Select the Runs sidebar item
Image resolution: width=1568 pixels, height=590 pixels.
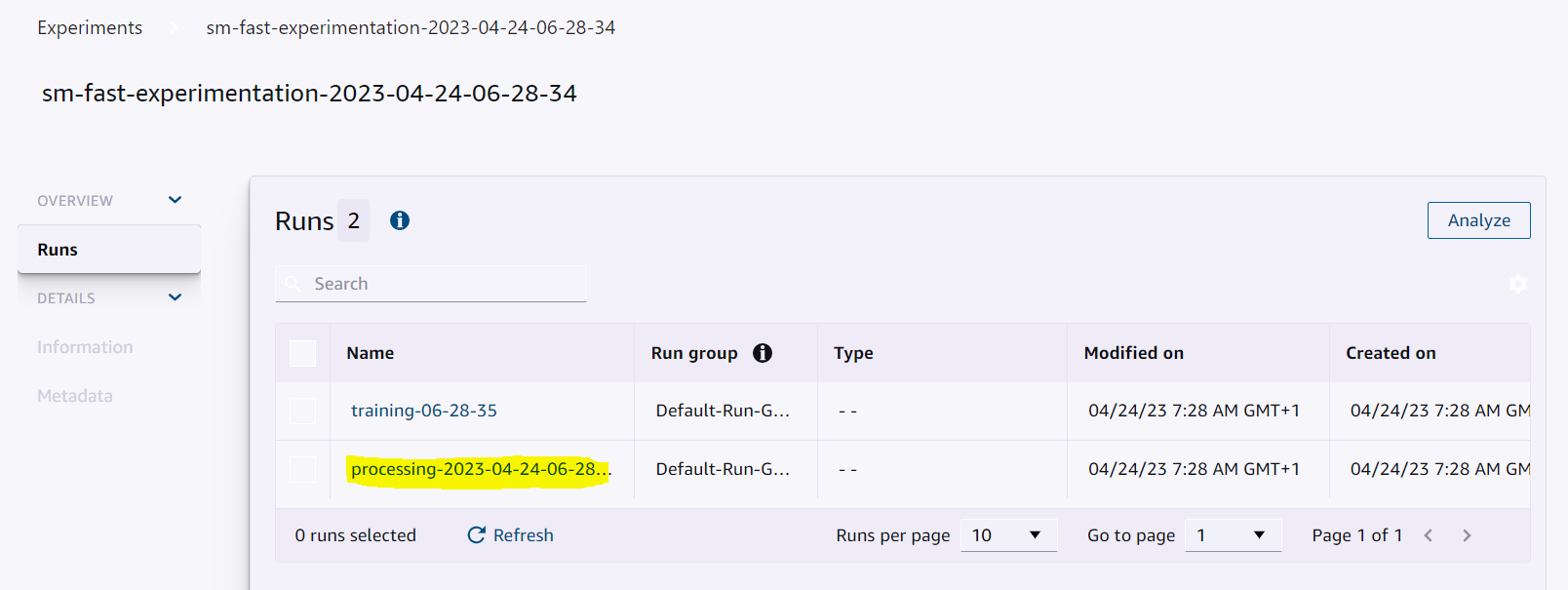click(x=109, y=250)
